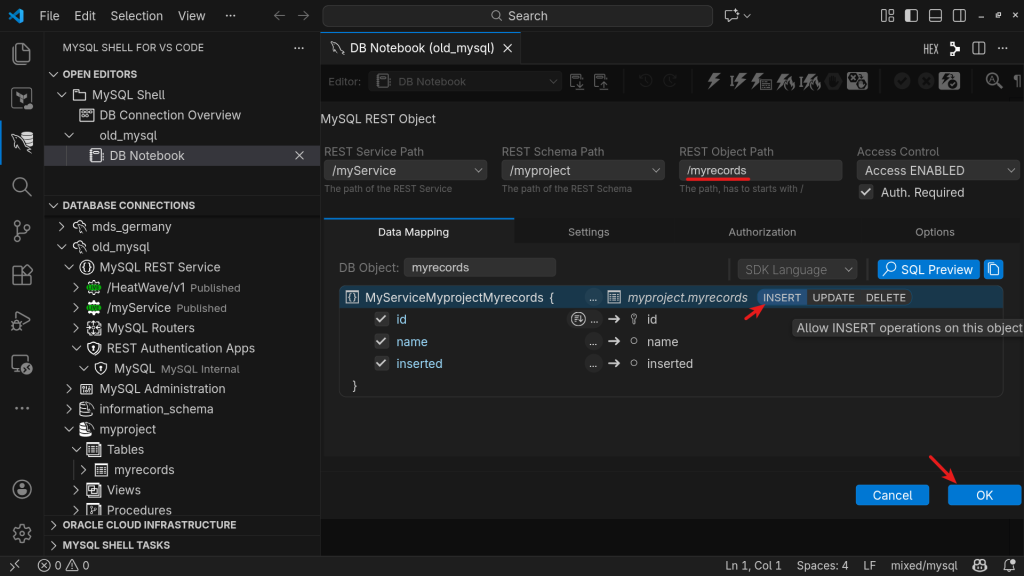
Task: Switch to the Authorization tab
Action: tap(762, 232)
